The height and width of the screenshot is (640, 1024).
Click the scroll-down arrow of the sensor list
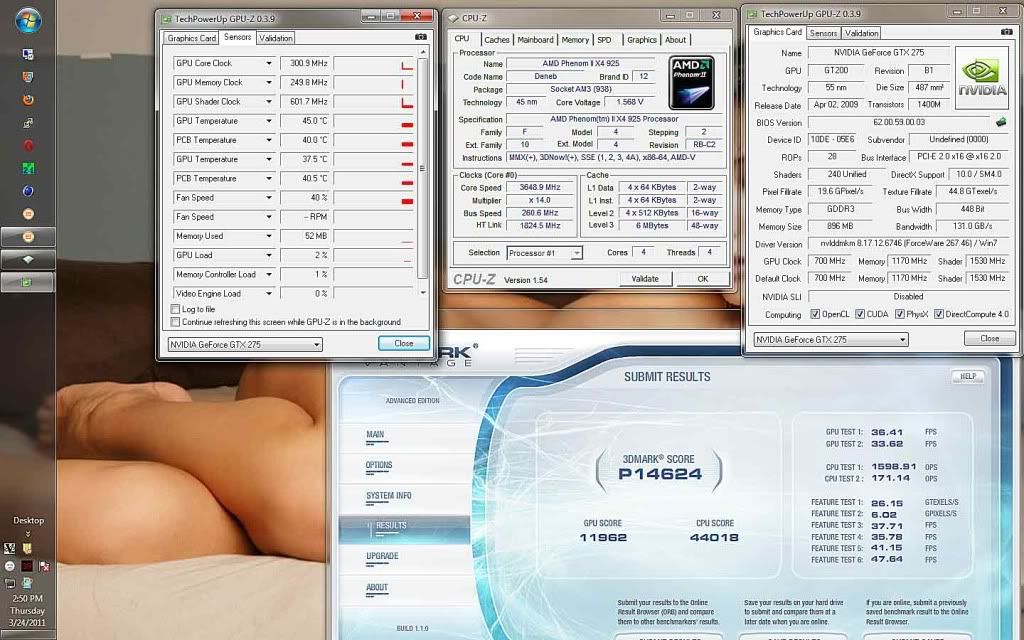point(423,293)
